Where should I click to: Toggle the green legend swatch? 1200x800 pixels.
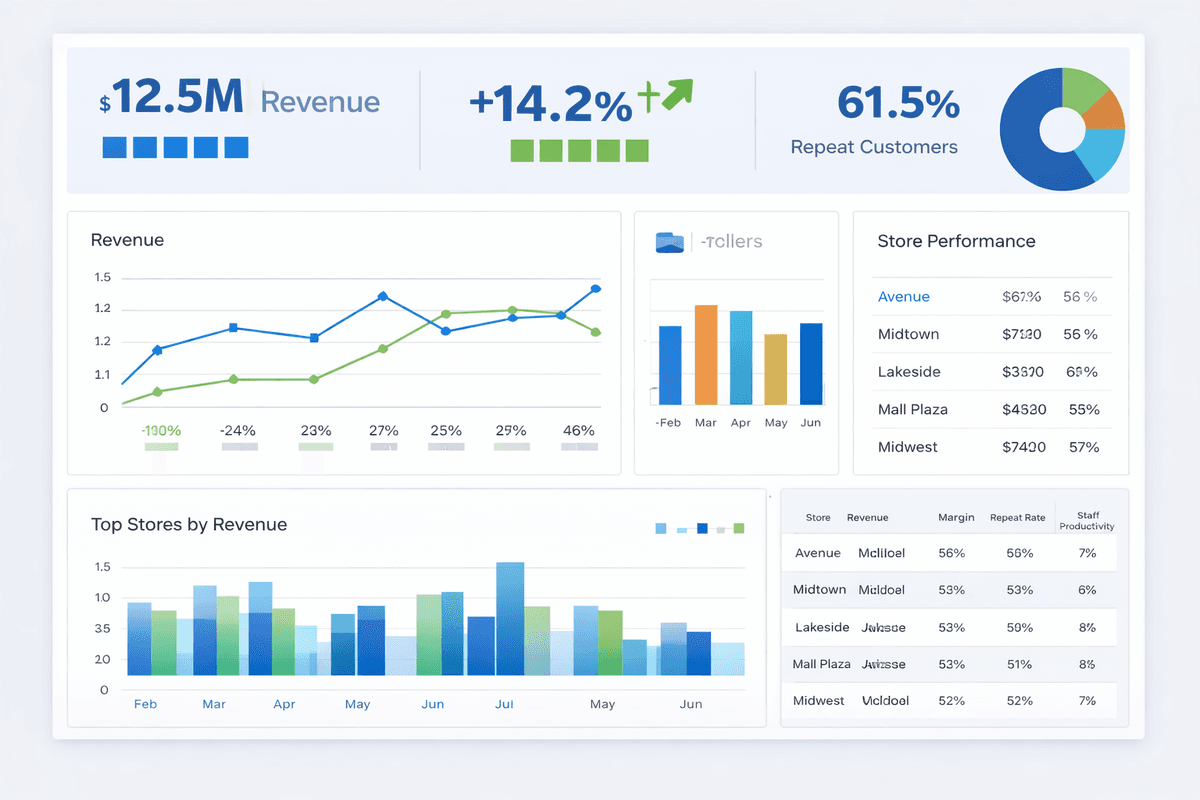(738, 526)
